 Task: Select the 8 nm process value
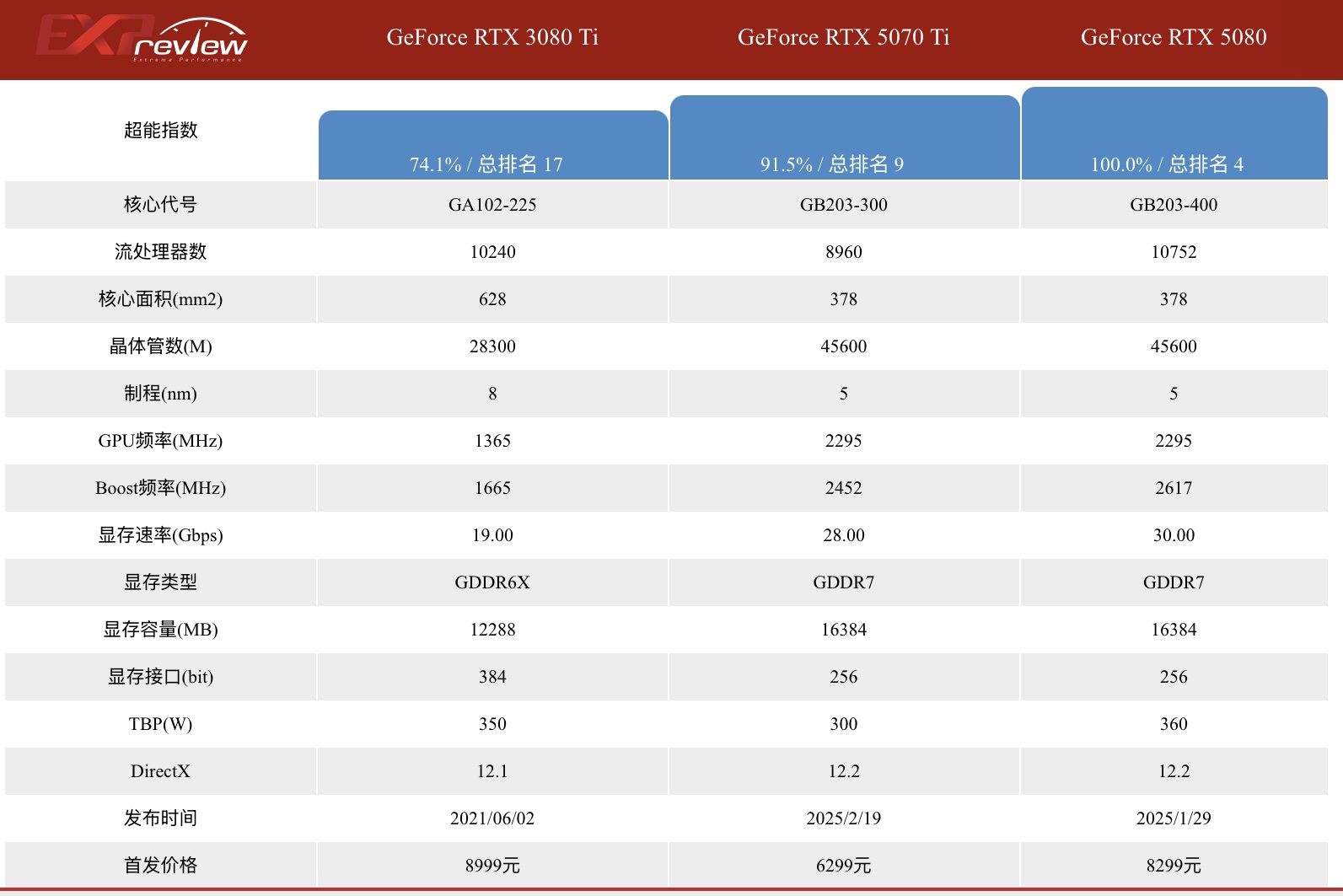pos(492,394)
